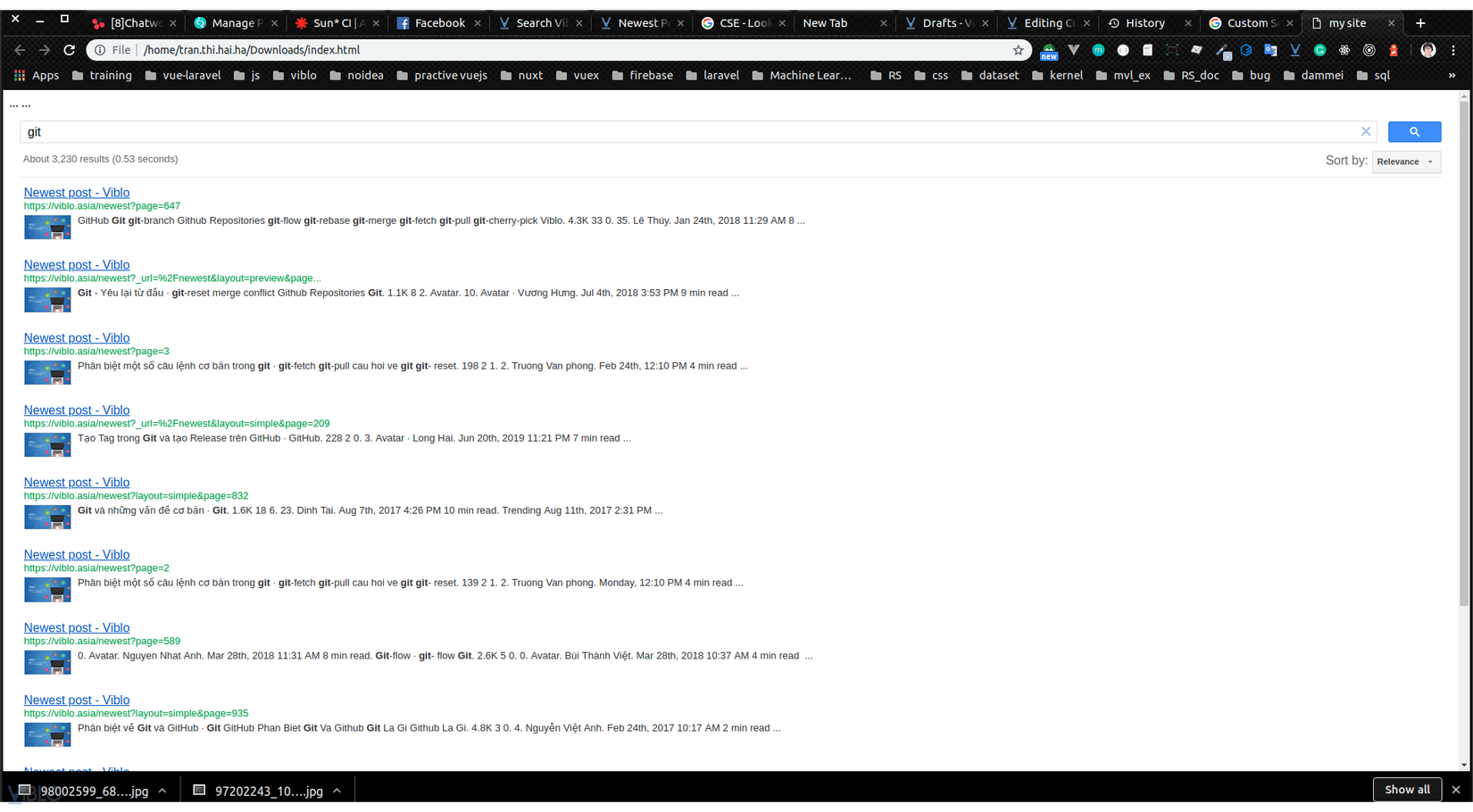The height and width of the screenshot is (812, 1473).
Task: Go forward using the browser forward arrow
Action: pyautogui.click(x=45, y=50)
